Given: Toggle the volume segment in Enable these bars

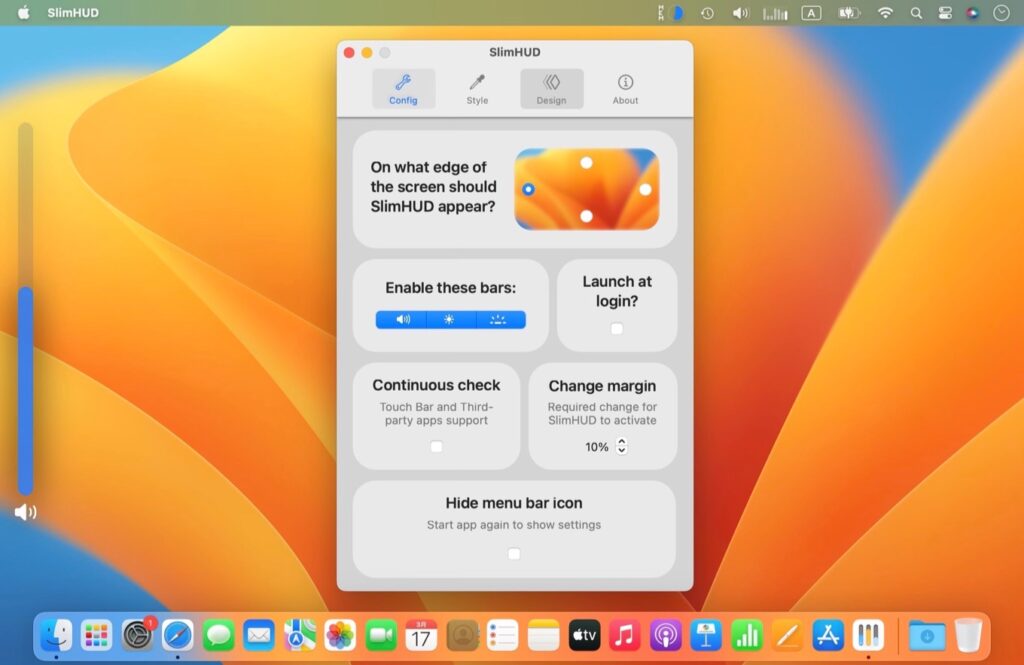Looking at the screenshot, I should [x=402, y=319].
